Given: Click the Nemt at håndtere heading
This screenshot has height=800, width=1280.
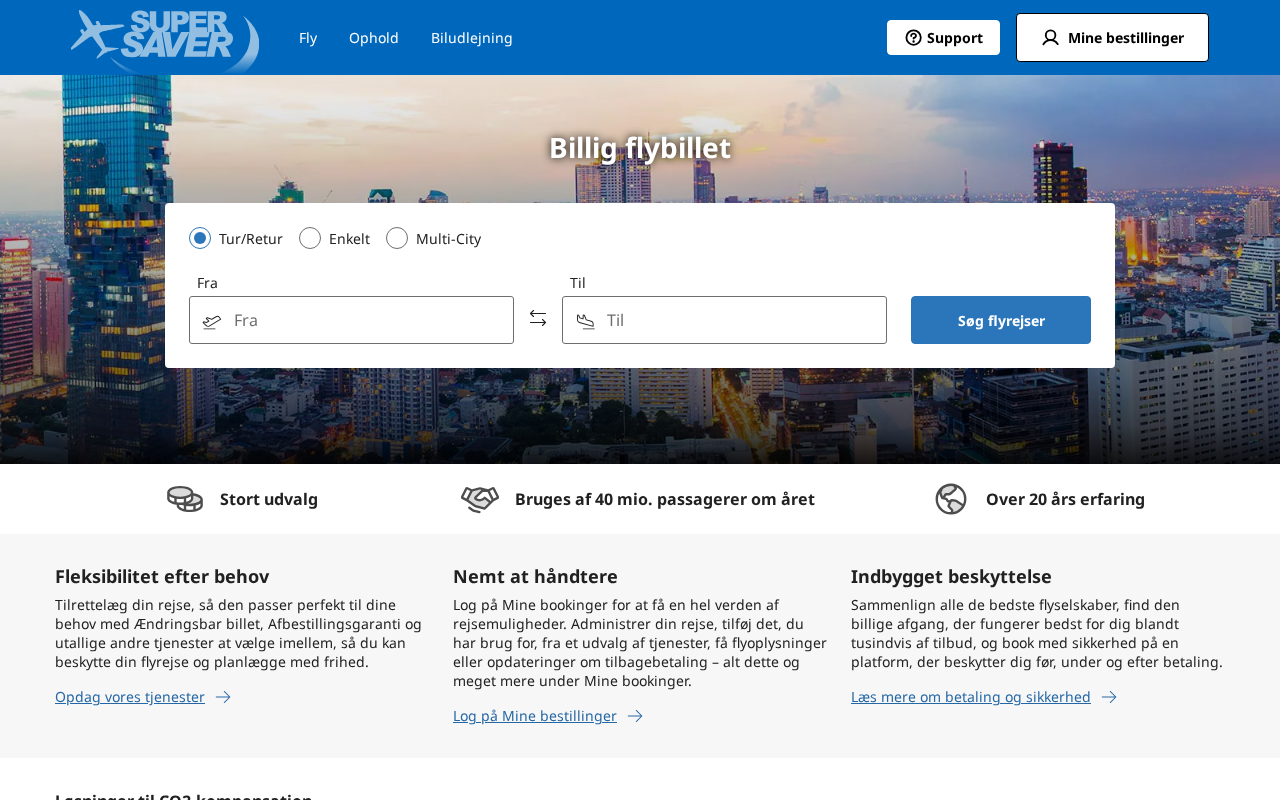Looking at the screenshot, I should [x=535, y=576].
